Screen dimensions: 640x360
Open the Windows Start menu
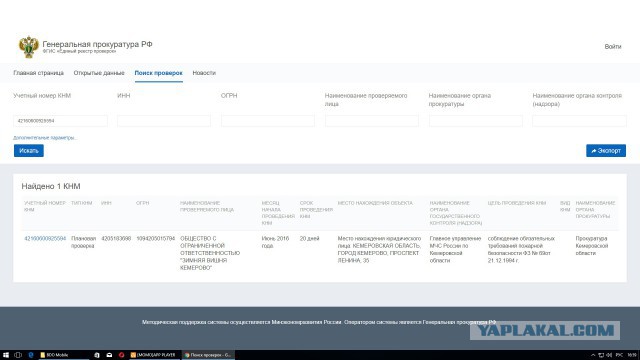click(6, 355)
